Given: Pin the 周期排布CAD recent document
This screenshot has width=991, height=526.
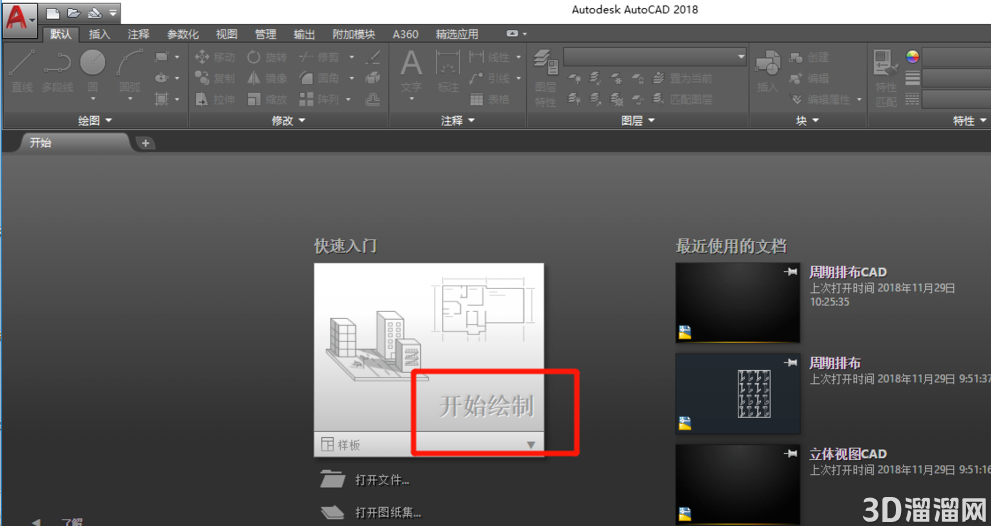Looking at the screenshot, I should point(790,272).
